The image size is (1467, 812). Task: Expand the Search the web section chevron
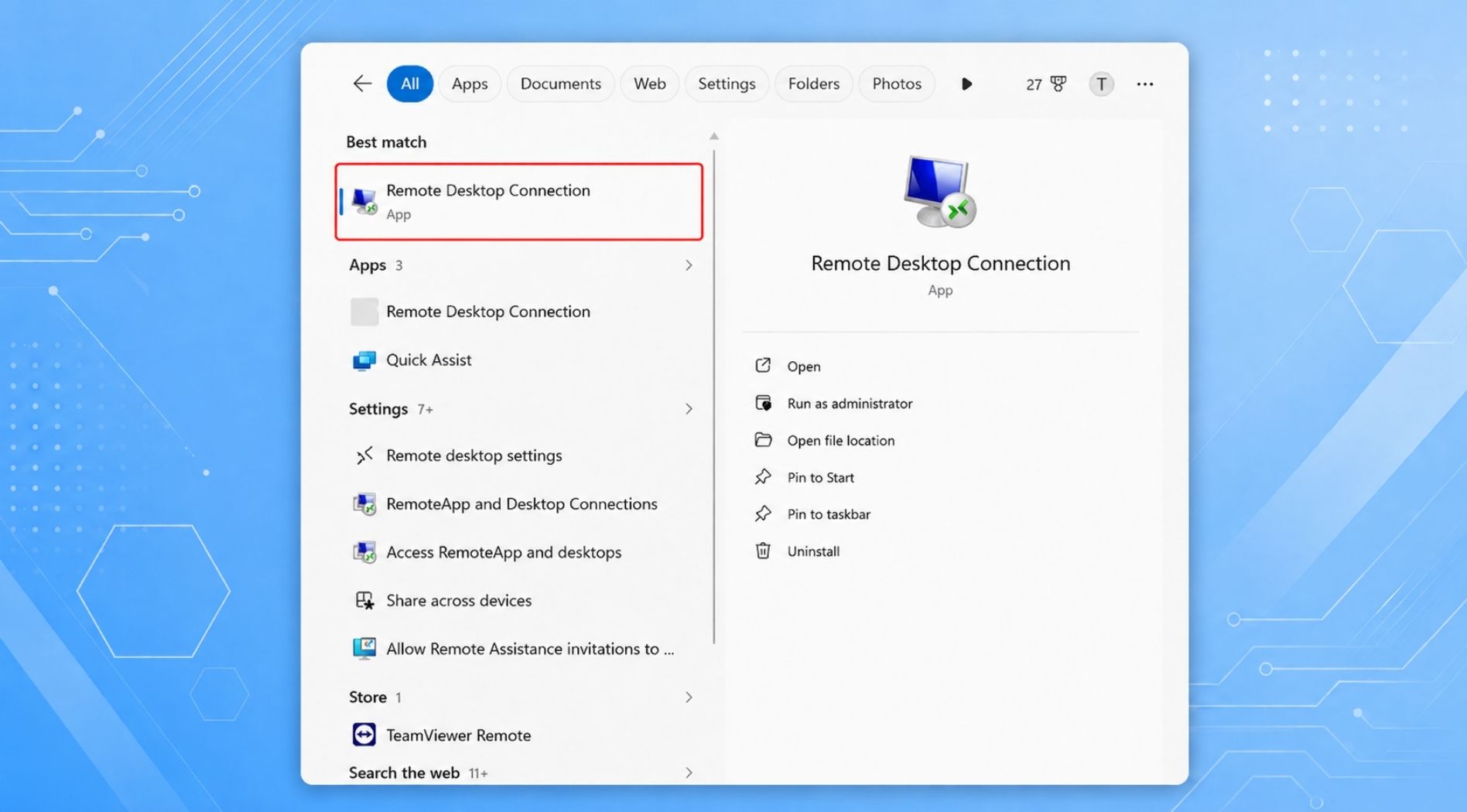click(688, 773)
